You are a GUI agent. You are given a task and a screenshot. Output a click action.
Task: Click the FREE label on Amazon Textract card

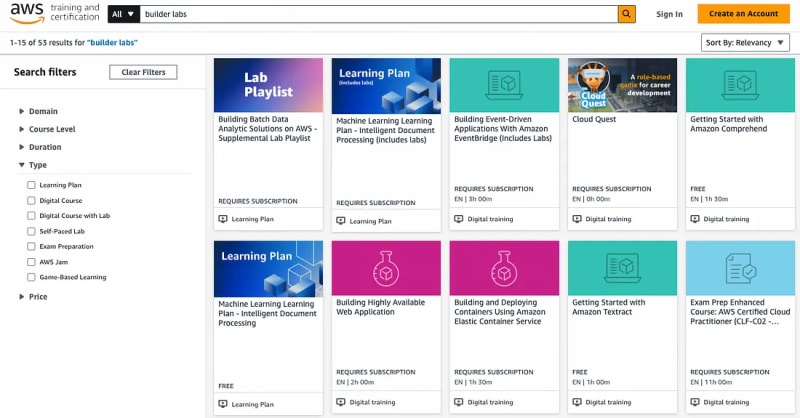[580, 372]
